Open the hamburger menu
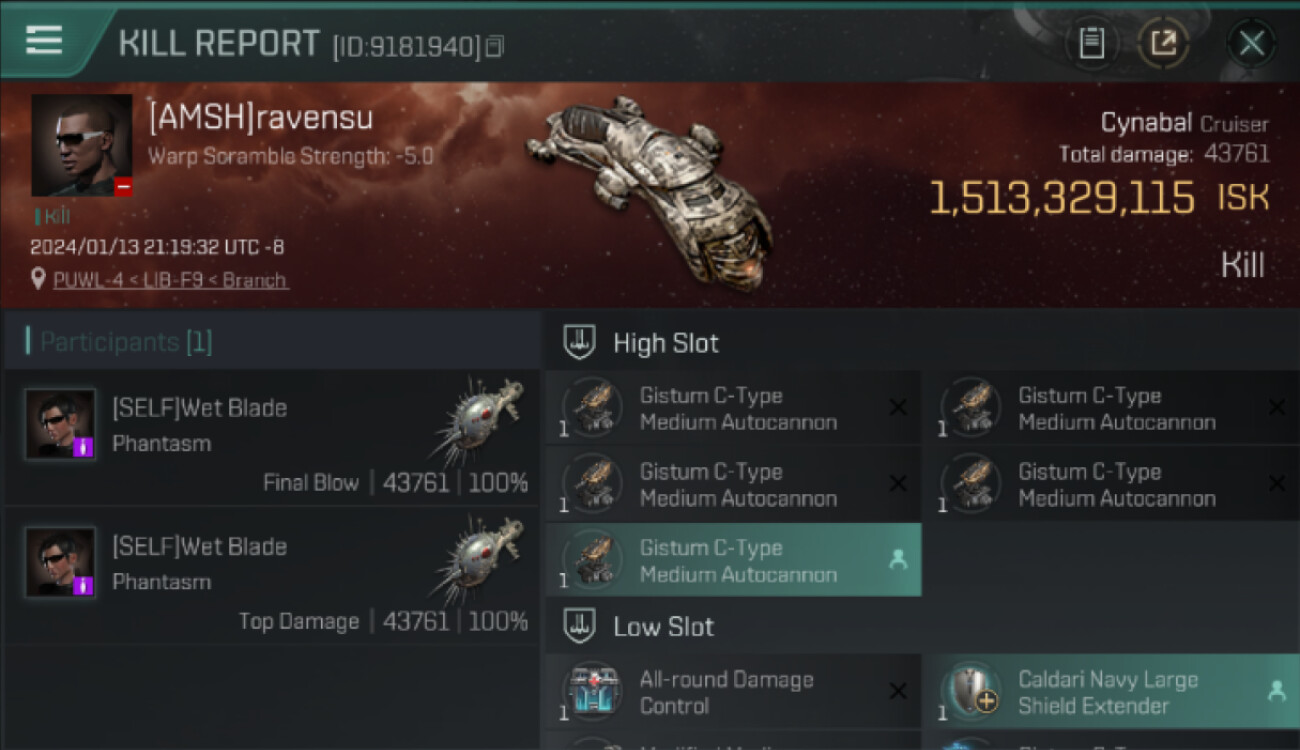This screenshot has height=750, width=1300. pos(45,40)
